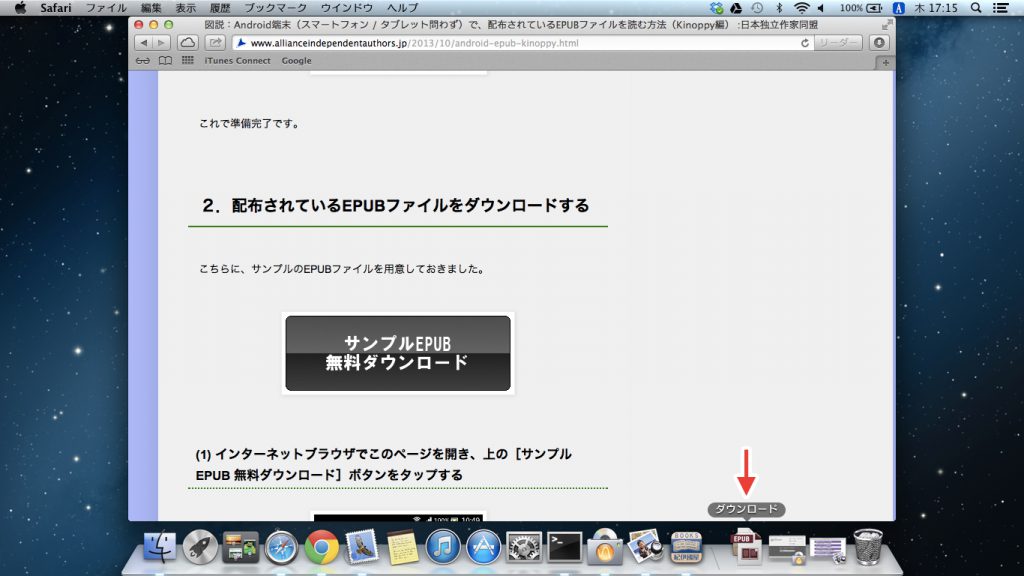
Task: Open the App Store in Dock
Action: (483, 547)
